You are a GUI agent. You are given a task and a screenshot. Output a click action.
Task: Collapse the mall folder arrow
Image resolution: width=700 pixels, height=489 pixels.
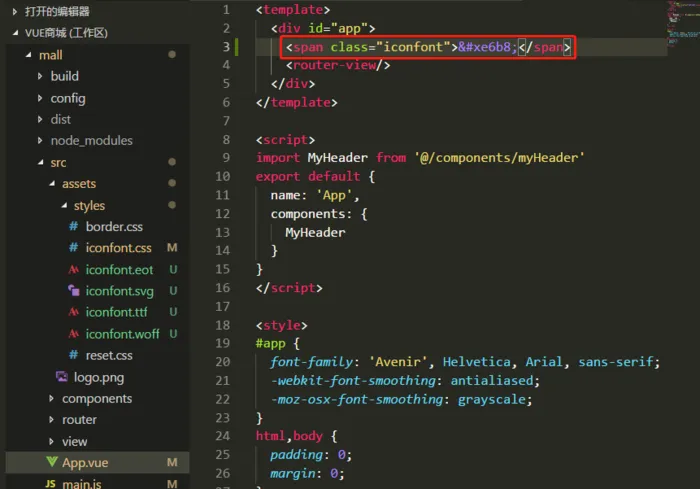[x=29, y=55]
